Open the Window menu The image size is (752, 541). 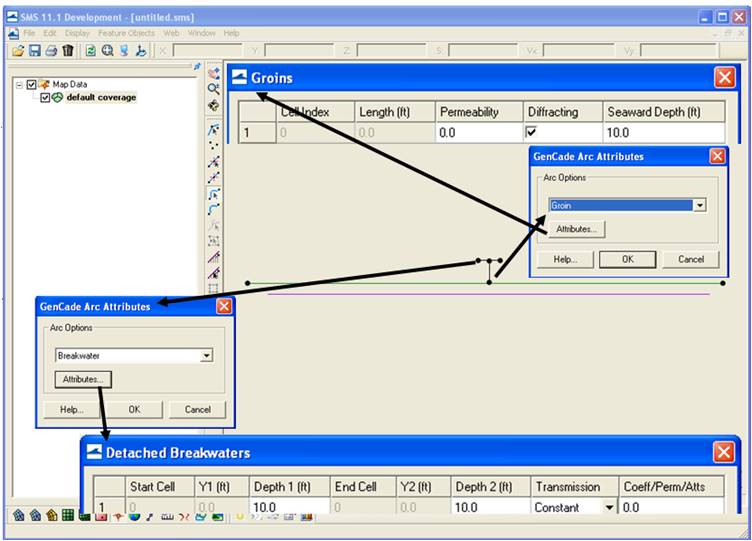[201, 33]
